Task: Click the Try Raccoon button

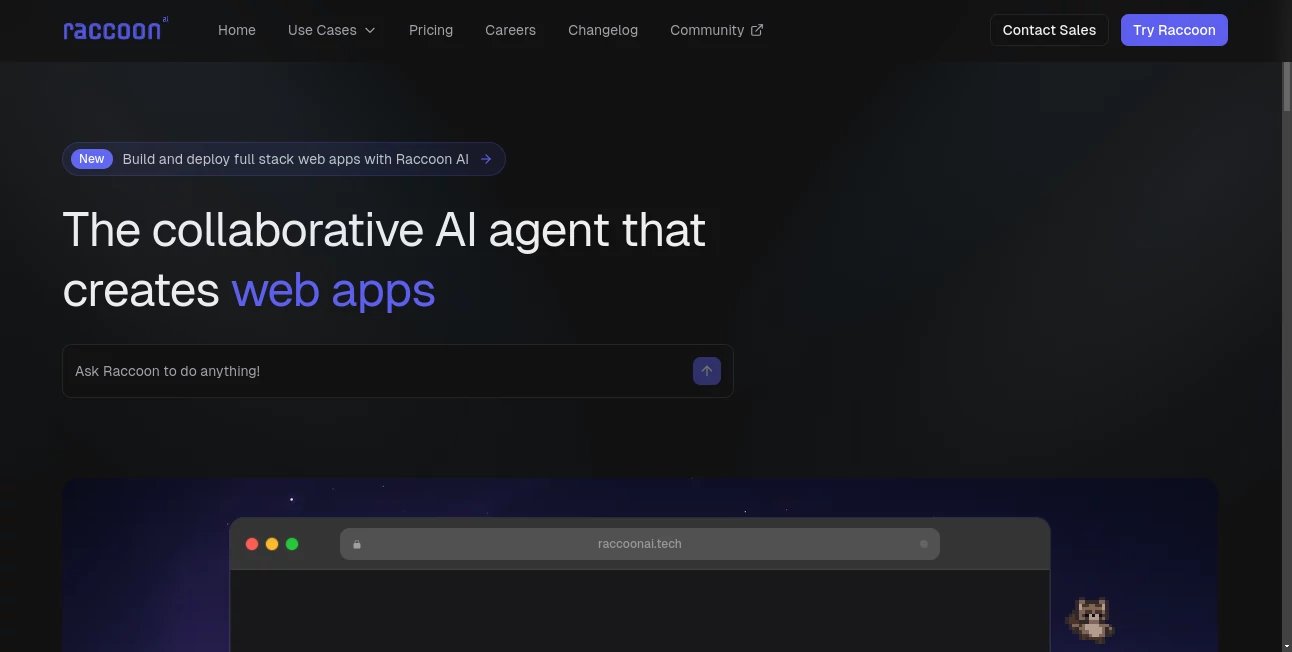Action: tap(1174, 30)
